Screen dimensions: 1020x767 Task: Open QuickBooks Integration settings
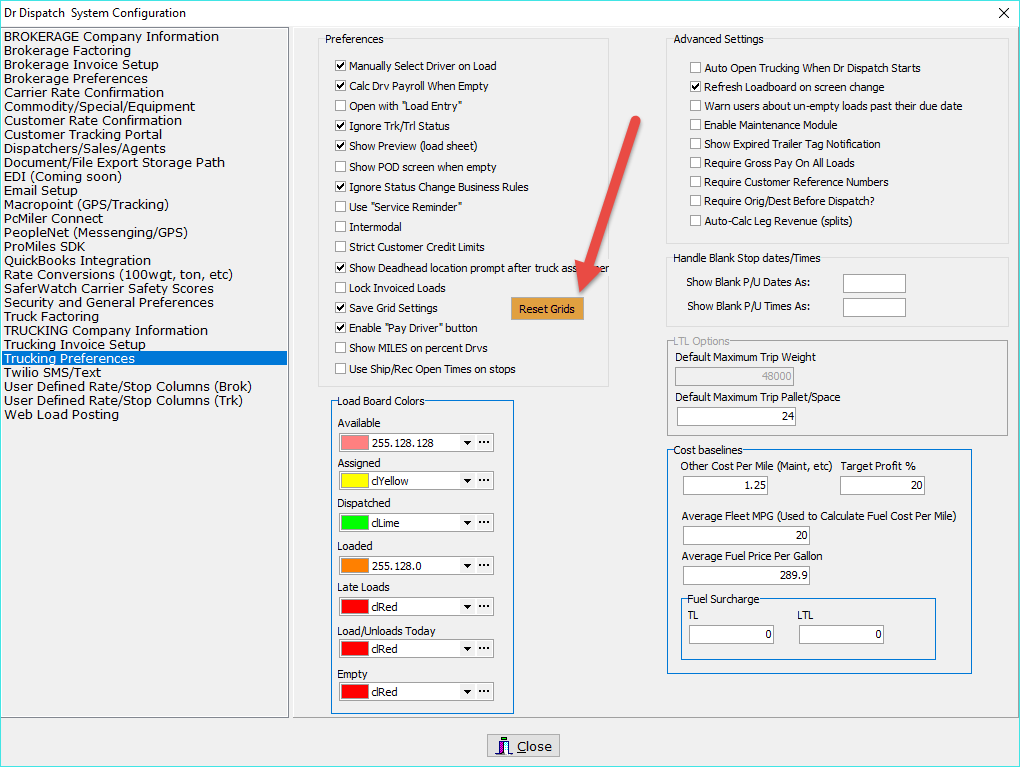click(77, 260)
